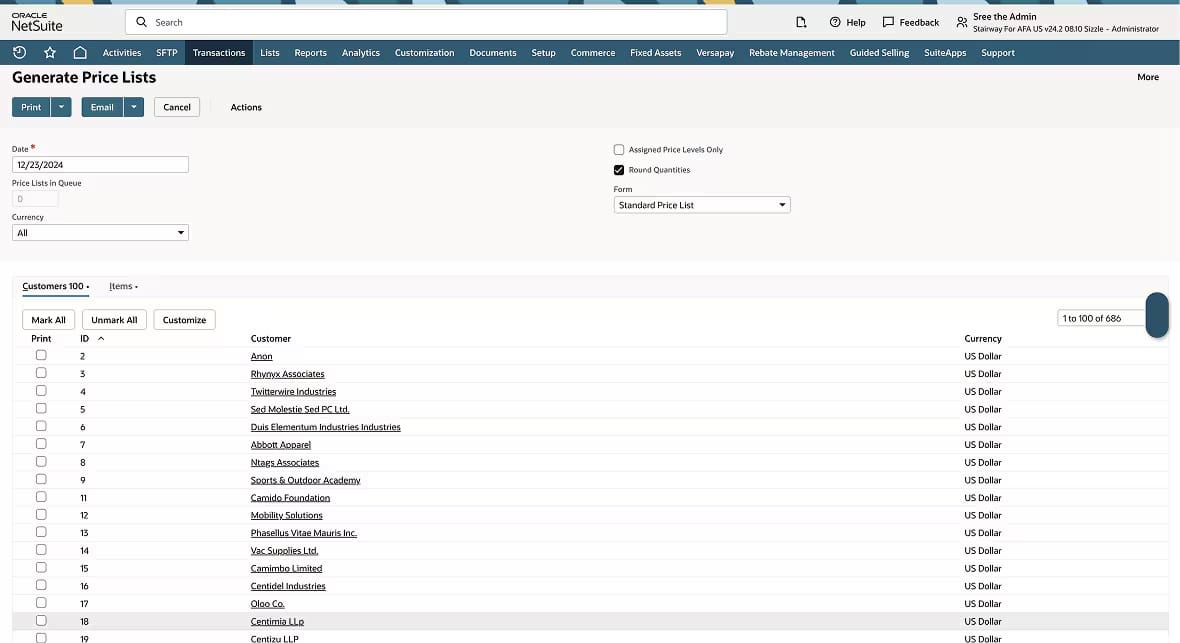Click the Shortcuts star icon
The image size is (1180, 643).
pos(50,52)
